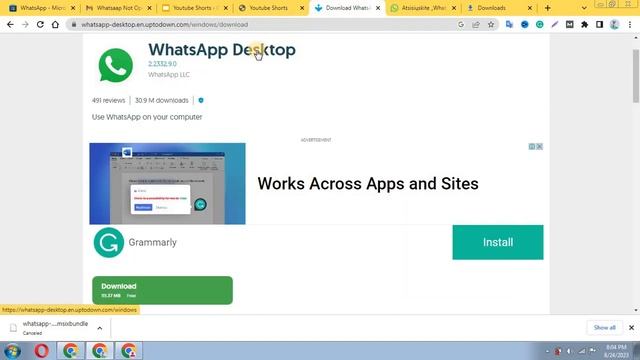Switch to the Atsisiųskite WhatsApp tab
Screen dimensions: 640x360
424,8
